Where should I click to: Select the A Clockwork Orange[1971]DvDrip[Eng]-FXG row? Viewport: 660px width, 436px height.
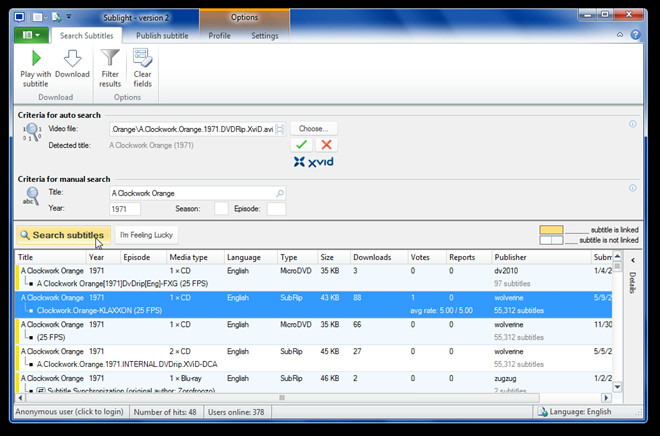point(314,277)
